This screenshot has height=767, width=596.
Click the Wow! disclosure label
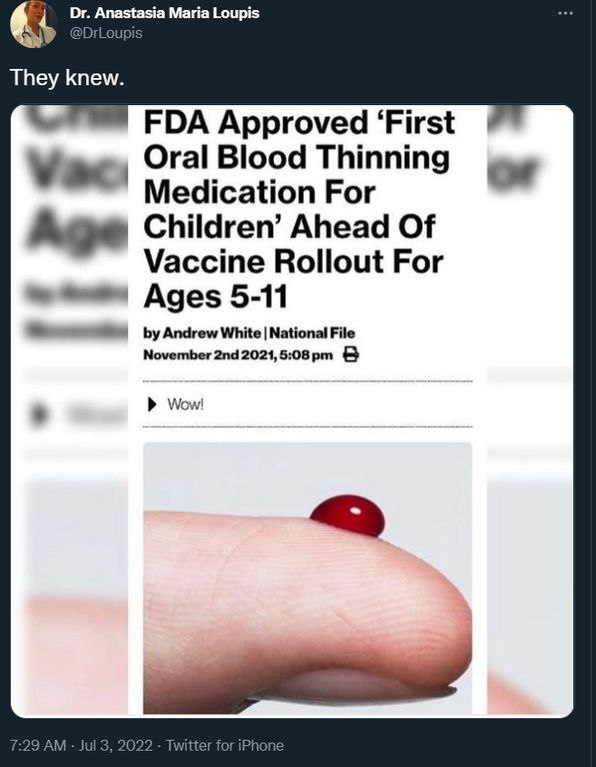point(185,405)
